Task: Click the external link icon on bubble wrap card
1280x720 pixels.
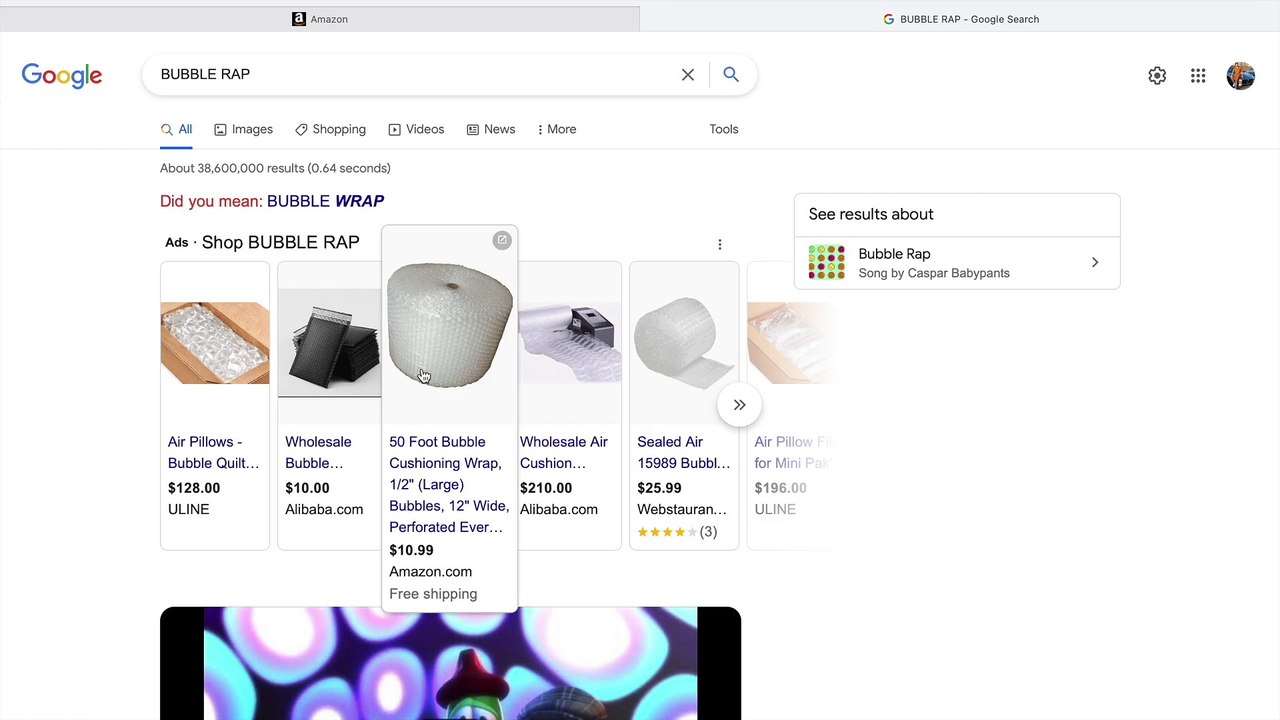Action: 502,240
